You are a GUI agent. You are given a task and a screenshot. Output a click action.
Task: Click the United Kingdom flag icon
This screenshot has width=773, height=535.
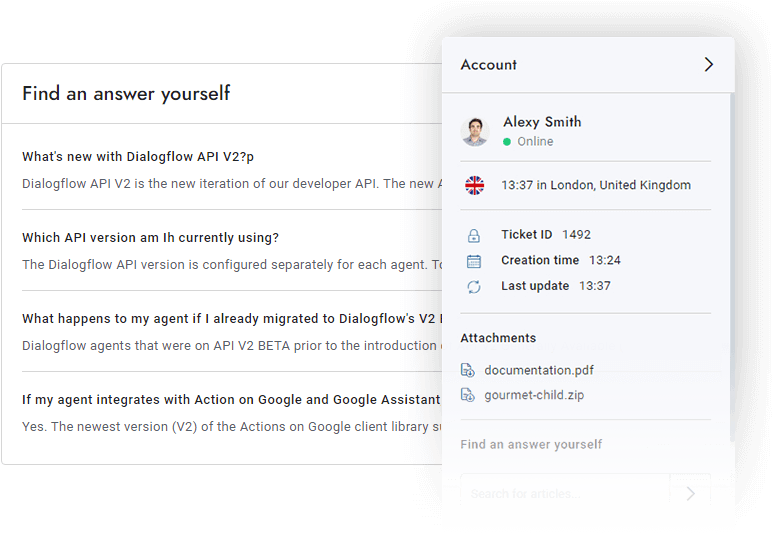click(475, 185)
